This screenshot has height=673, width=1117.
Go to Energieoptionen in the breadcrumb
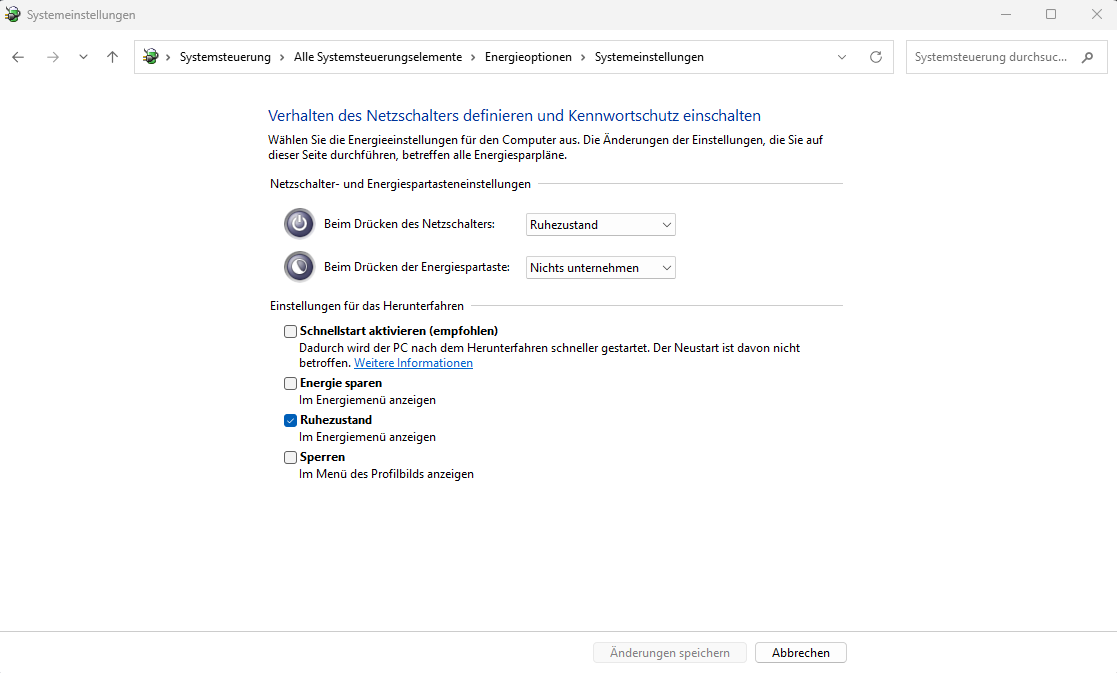(x=528, y=57)
